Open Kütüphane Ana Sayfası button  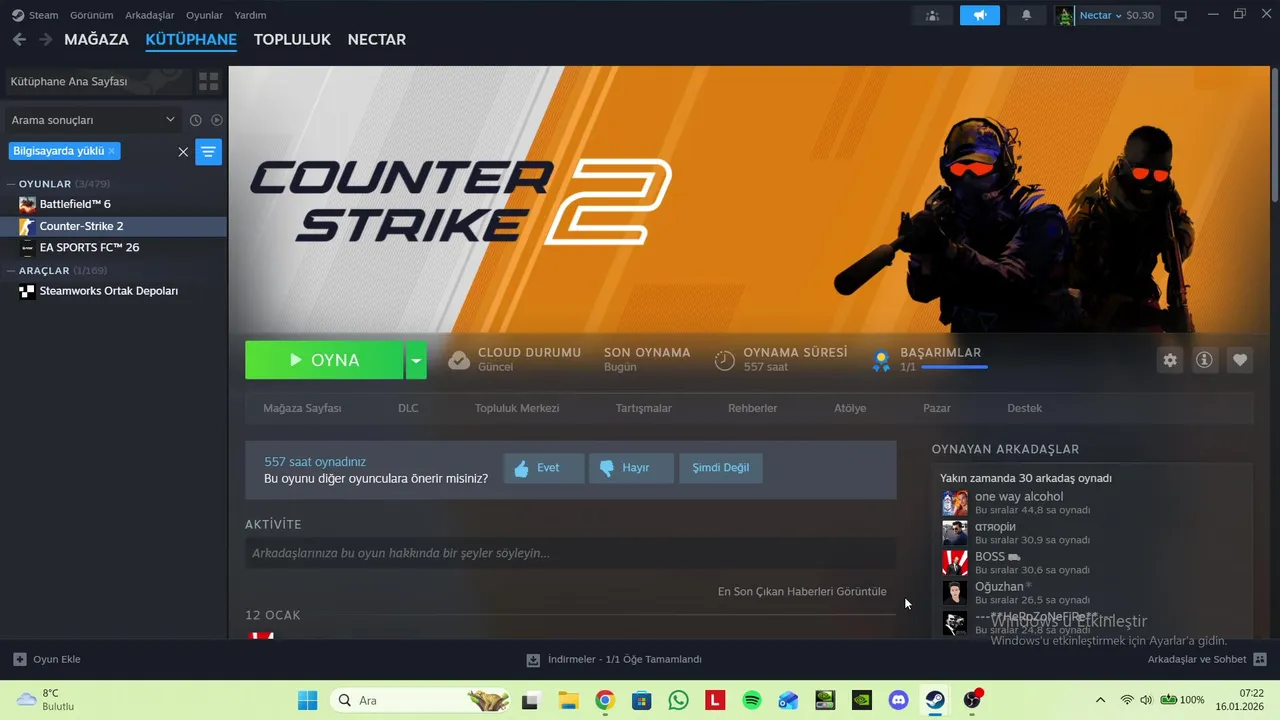pos(97,81)
